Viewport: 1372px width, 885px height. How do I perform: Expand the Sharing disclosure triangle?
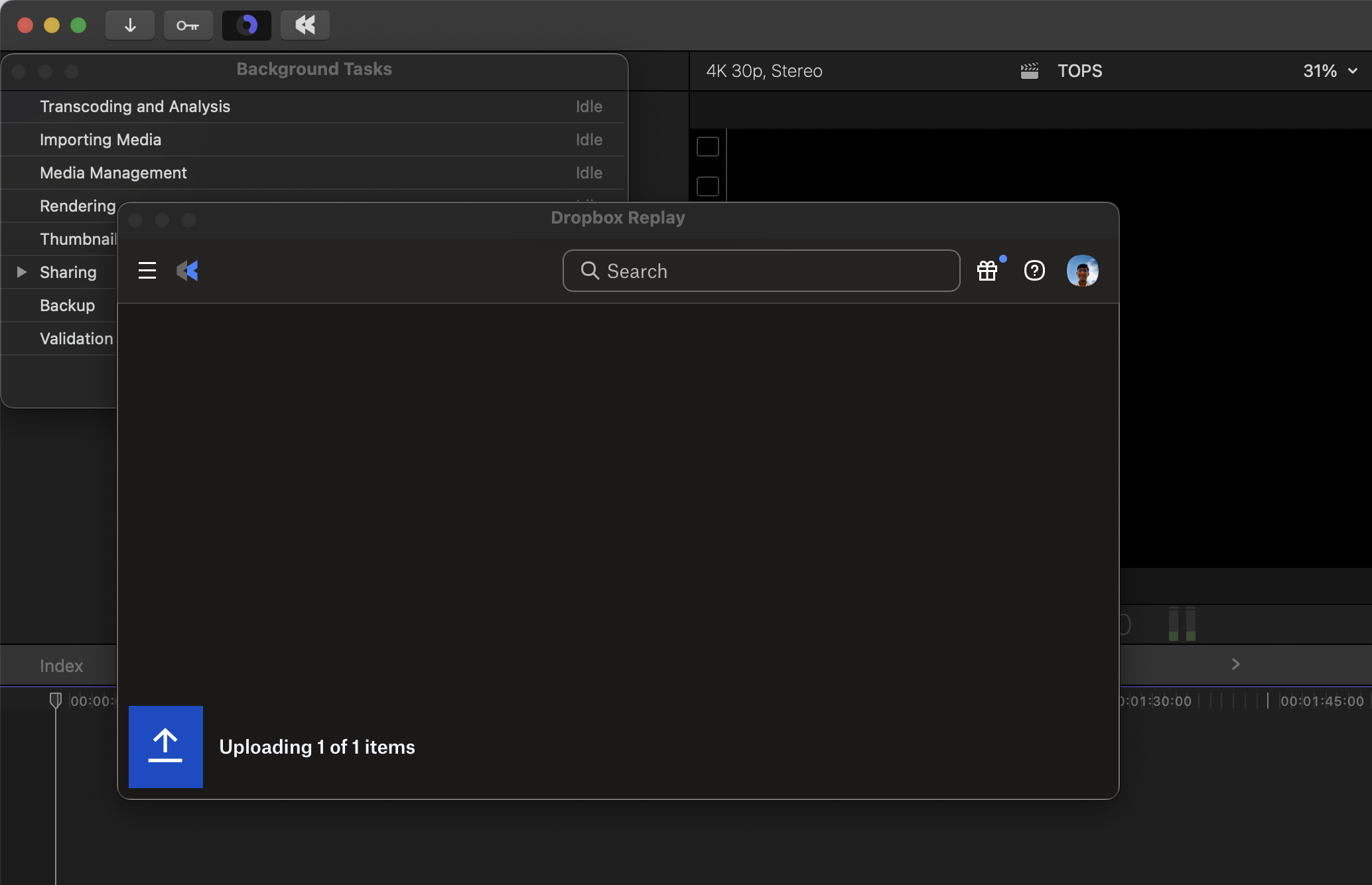pos(21,272)
